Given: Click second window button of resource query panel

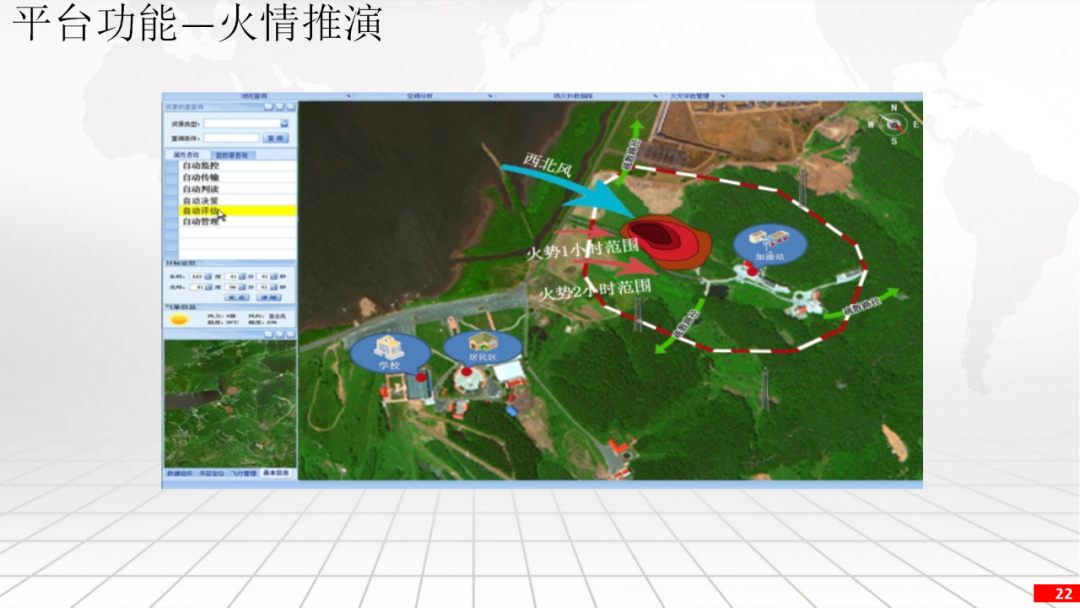Looking at the screenshot, I should point(280,107).
